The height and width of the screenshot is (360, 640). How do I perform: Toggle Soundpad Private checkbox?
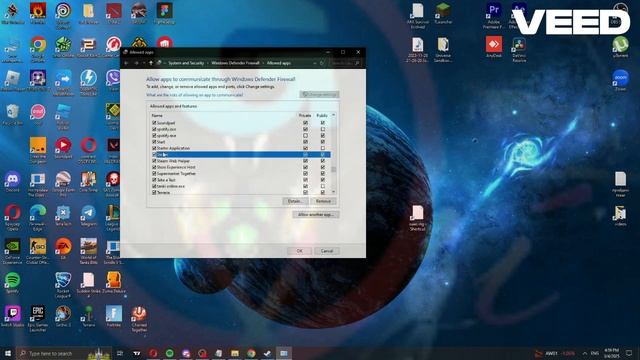pyautogui.click(x=305, y=122)
